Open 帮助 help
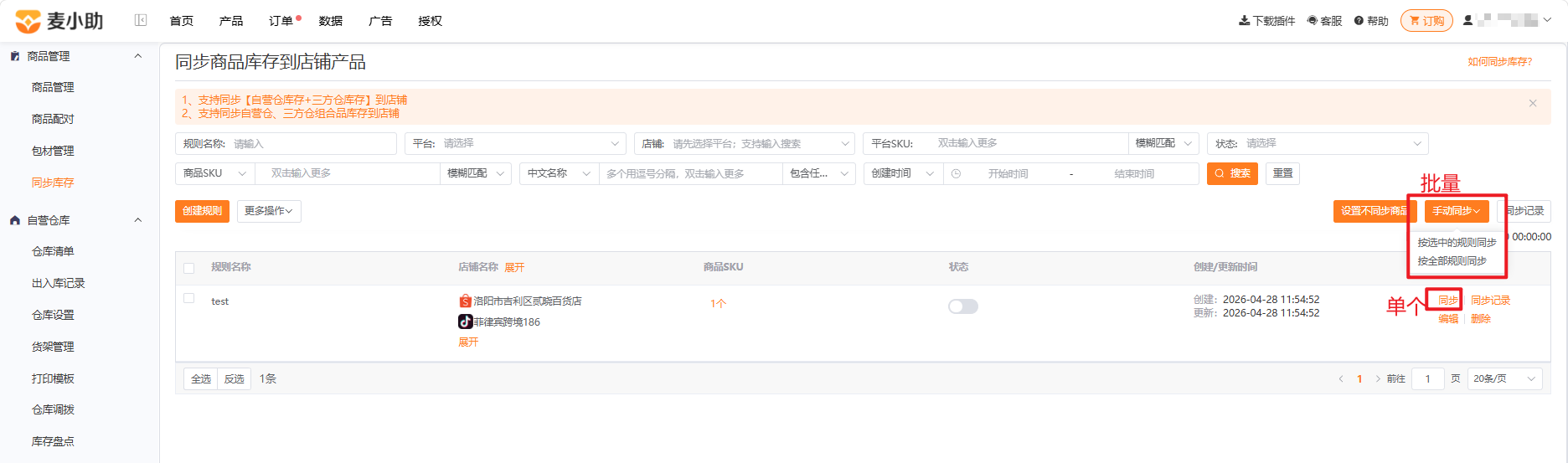Viewport: 1568px width, 463px height. (x=1371, y=21)
